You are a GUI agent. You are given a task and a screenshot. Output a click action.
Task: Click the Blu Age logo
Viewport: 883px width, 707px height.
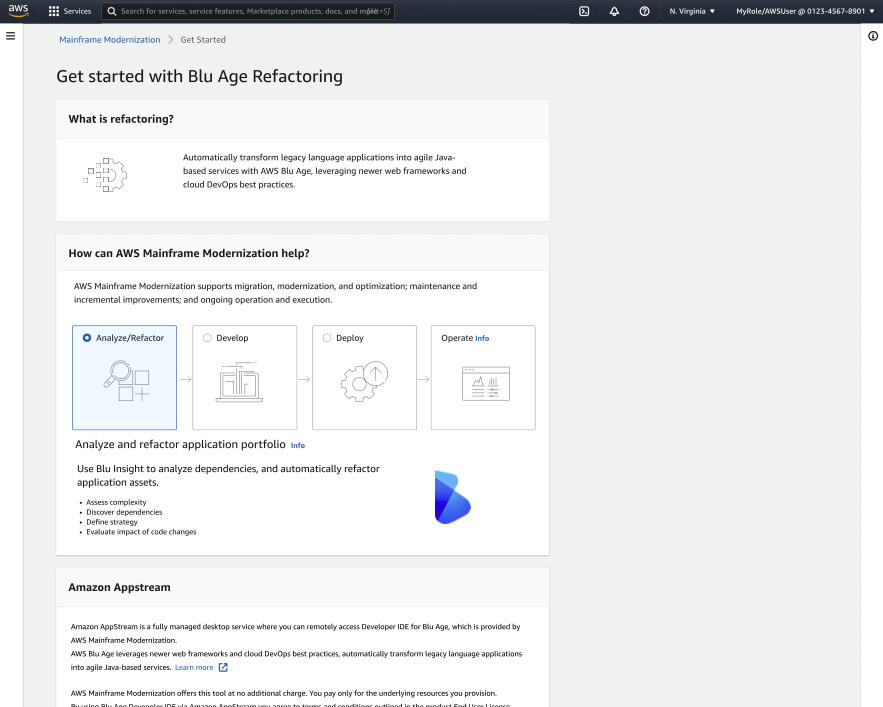coord(452,497)
